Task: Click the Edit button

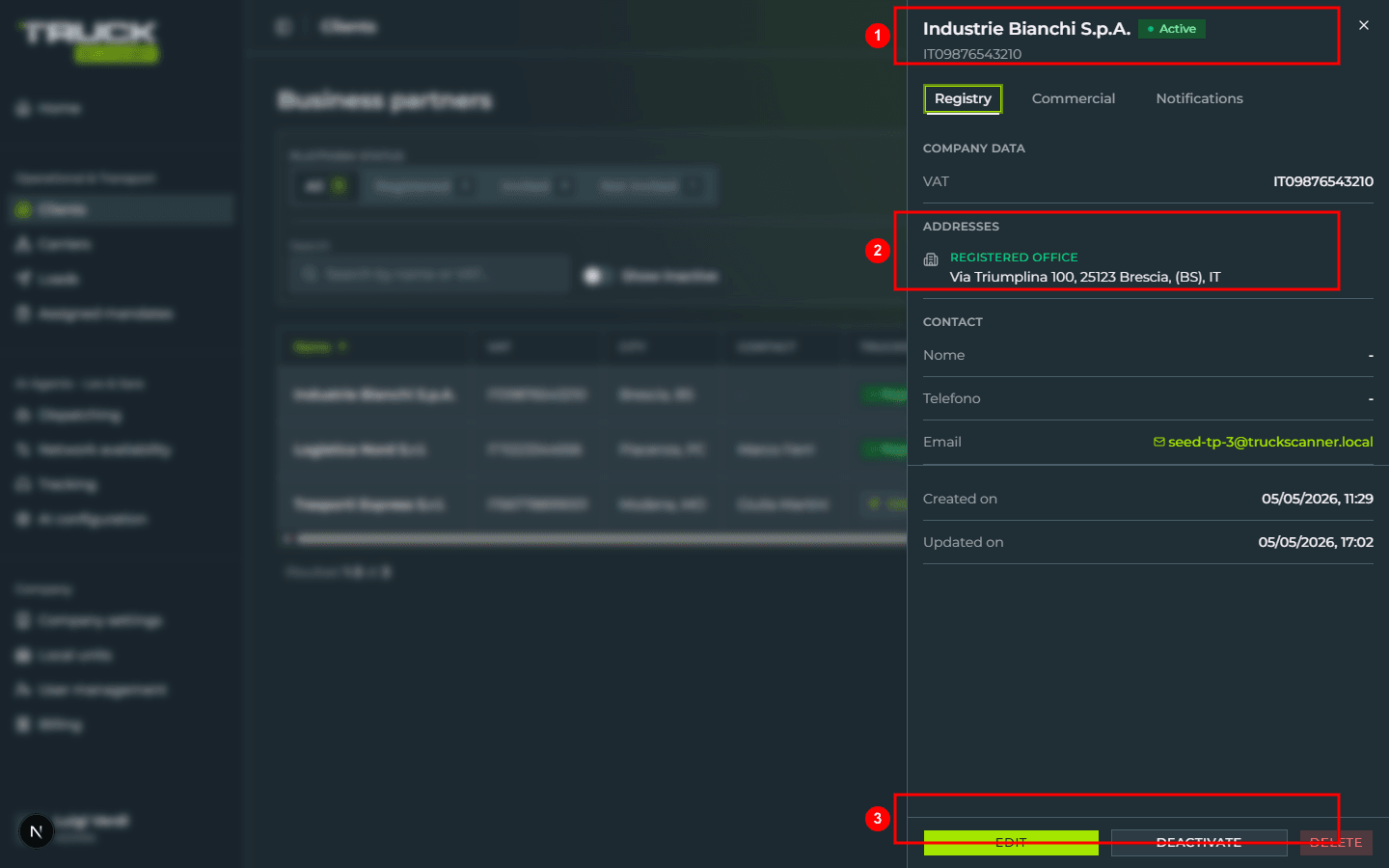Action: tap(1011, 842)
